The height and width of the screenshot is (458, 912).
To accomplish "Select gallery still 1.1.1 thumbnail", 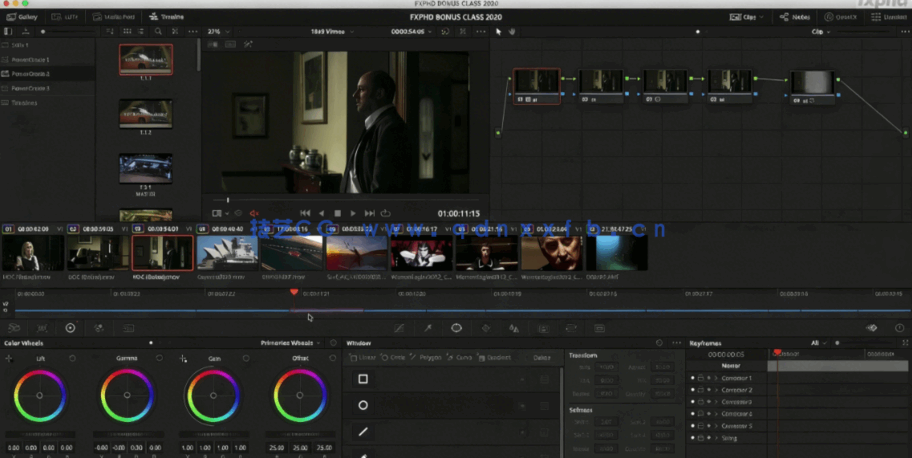I will coord(145,59).
